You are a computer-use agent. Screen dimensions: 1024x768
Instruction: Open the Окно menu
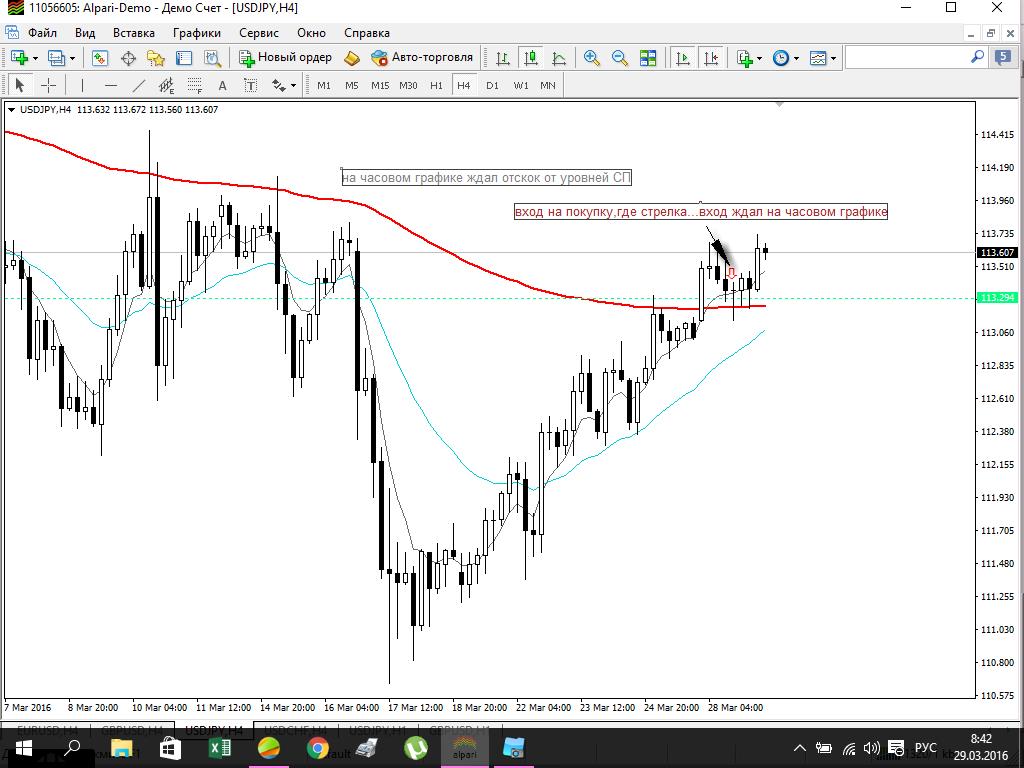(x=312, y=33)
